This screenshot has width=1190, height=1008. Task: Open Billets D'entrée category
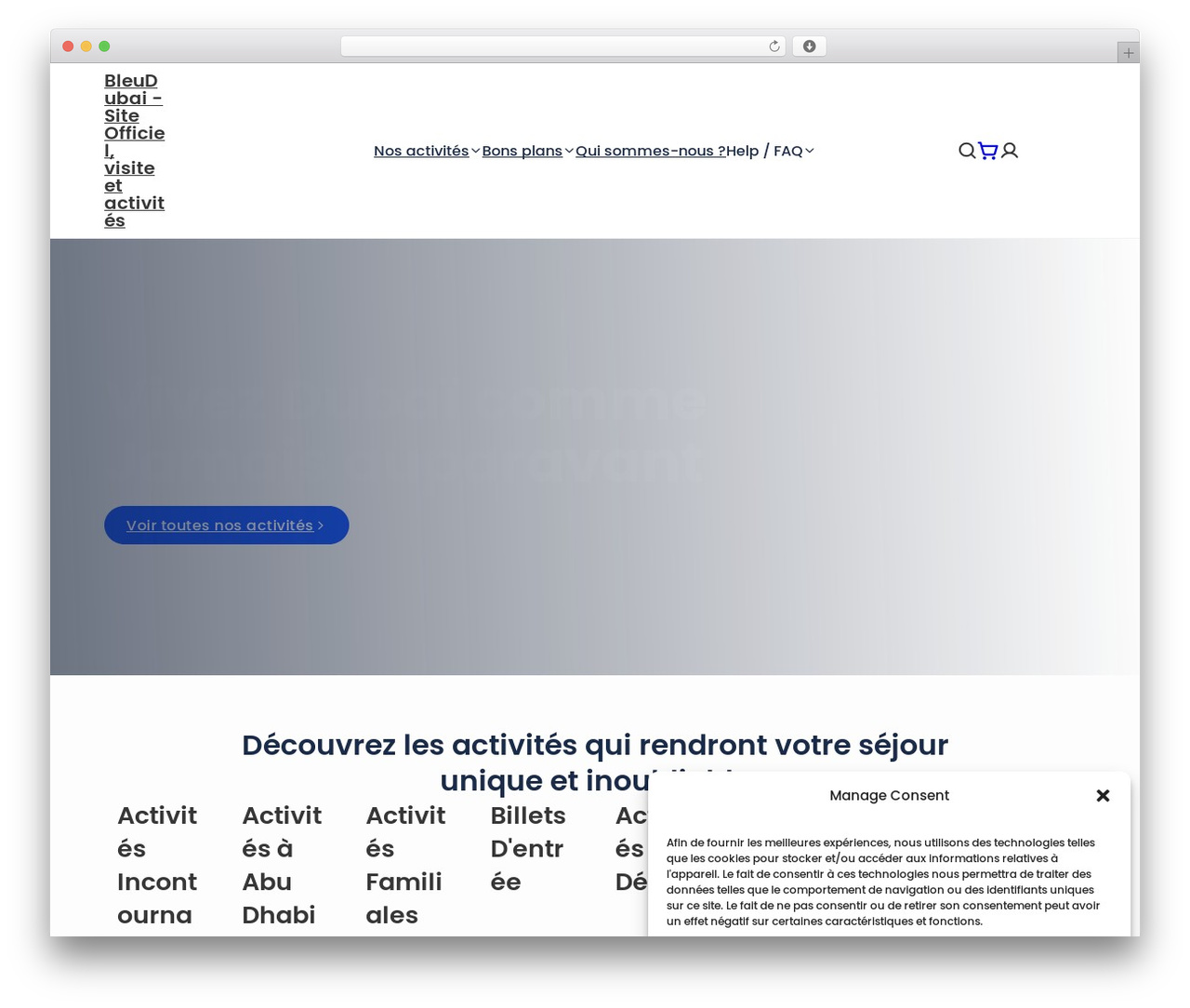528,848
